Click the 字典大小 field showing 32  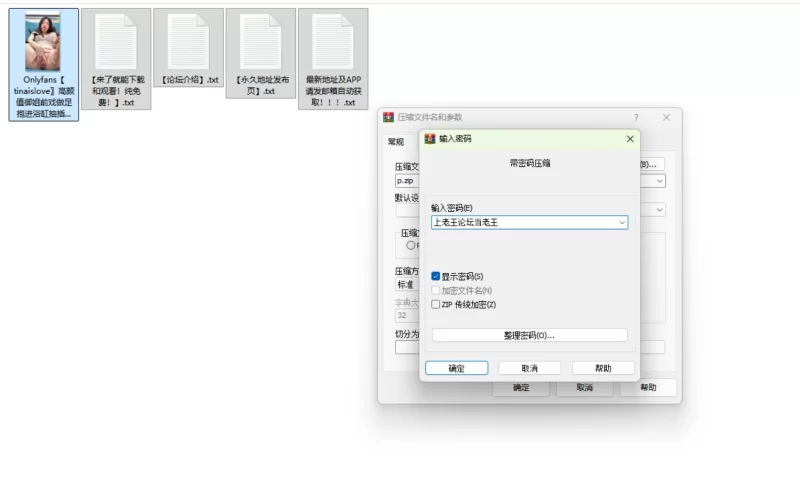pyautogui.click(x=407, y=316)
